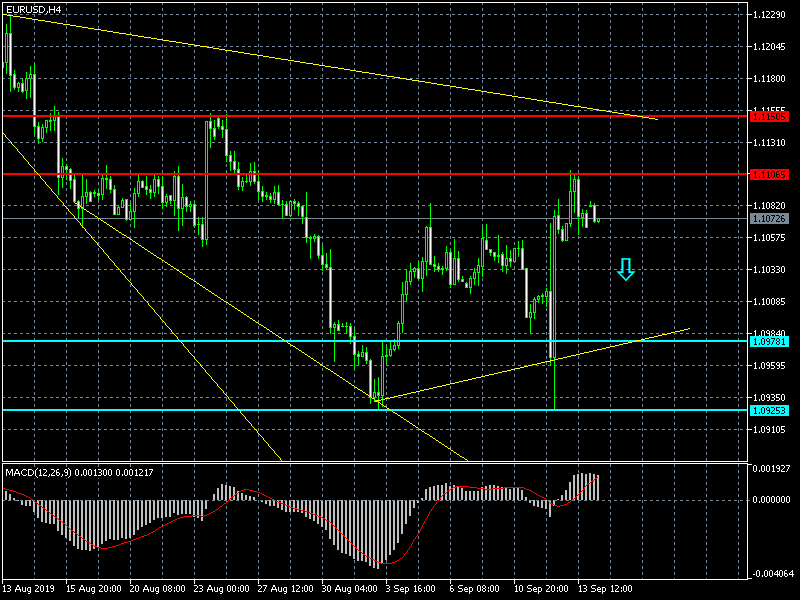
Task: Click the 0.000000 MACD scale value
Action: pyautogui.click(x=771, y=500)
